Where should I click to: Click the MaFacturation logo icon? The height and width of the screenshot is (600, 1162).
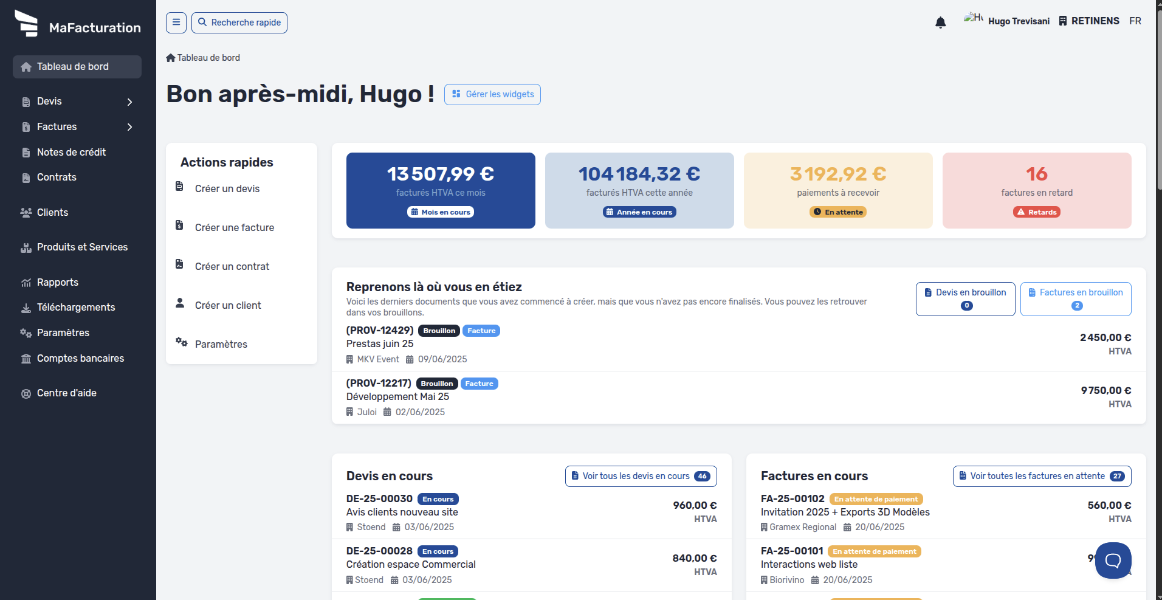(27, 24)
